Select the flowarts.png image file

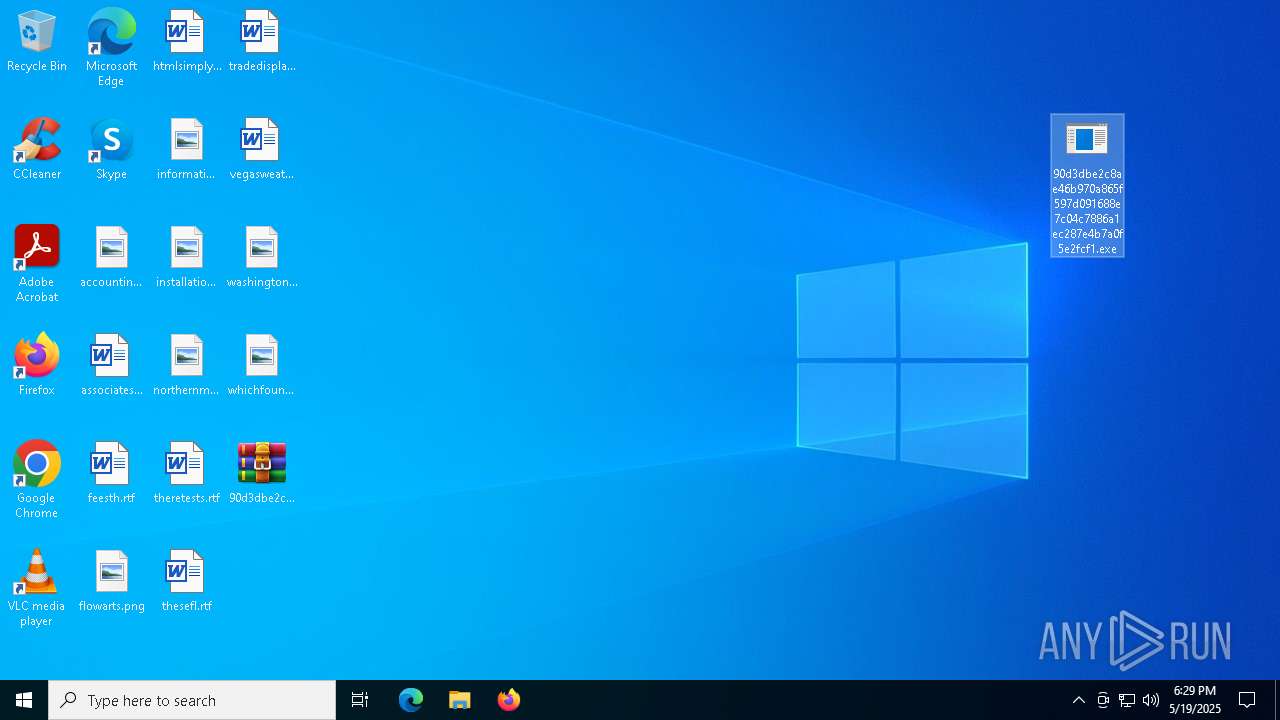[x=111, y=582]
